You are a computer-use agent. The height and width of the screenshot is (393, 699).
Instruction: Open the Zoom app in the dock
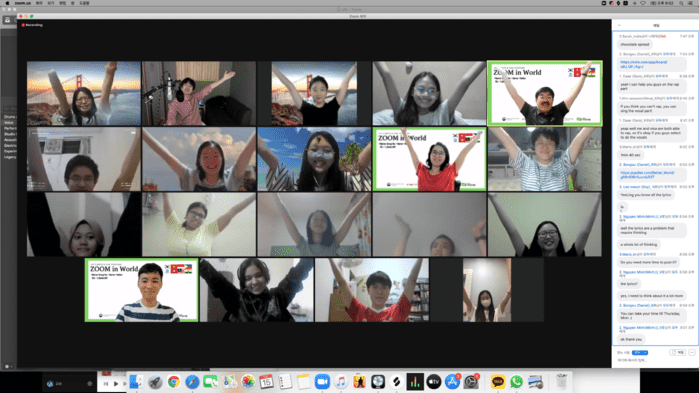tap(322, 382)
